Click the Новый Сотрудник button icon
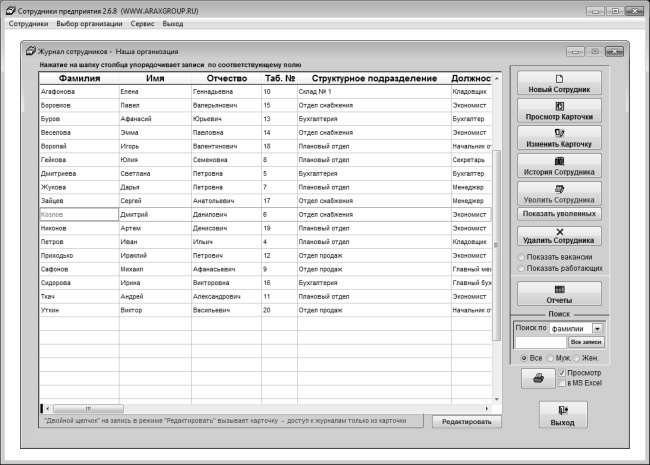650x465 pixels. (559, 79)
